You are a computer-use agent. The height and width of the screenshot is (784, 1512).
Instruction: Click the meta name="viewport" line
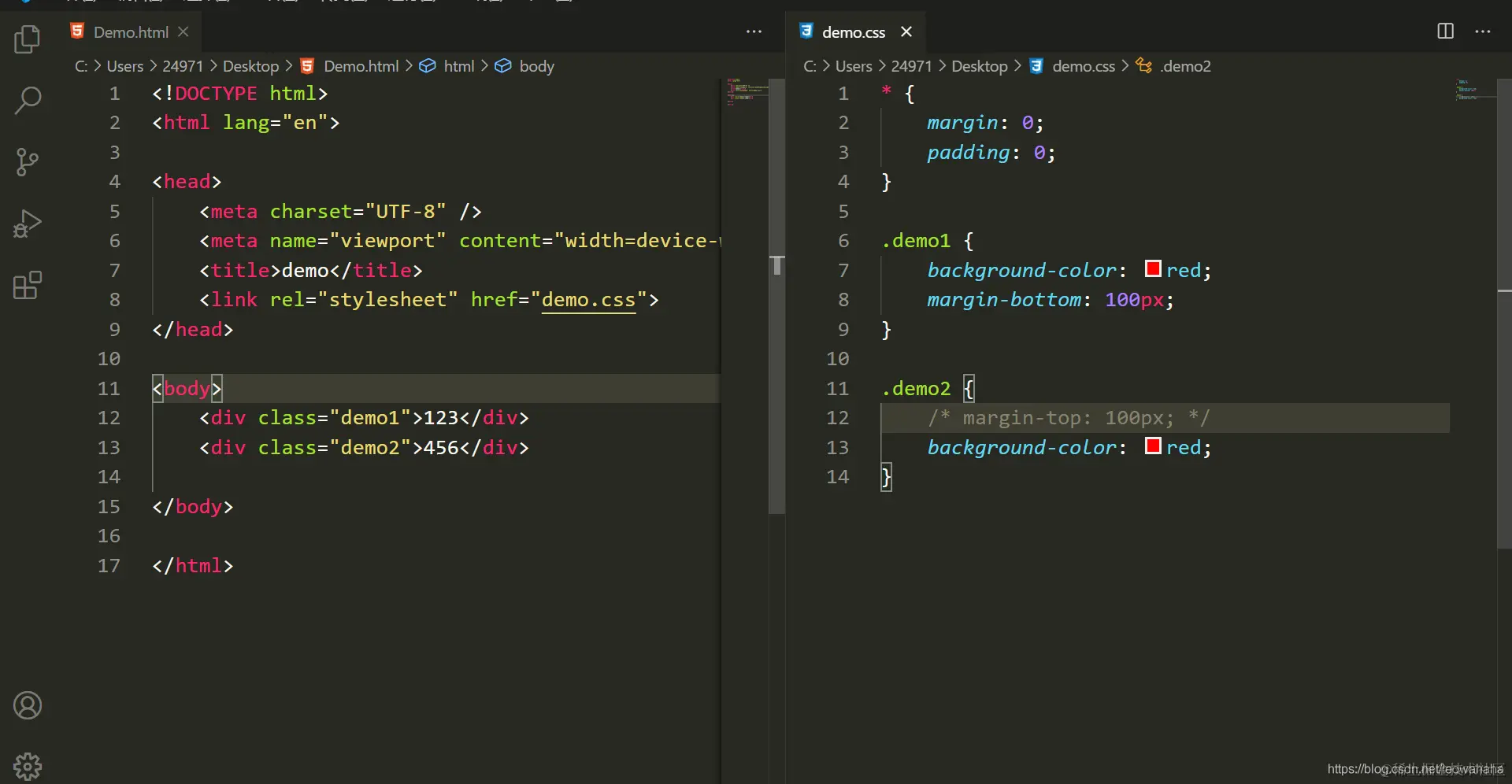pyautogui.click(x=459, y=241)
